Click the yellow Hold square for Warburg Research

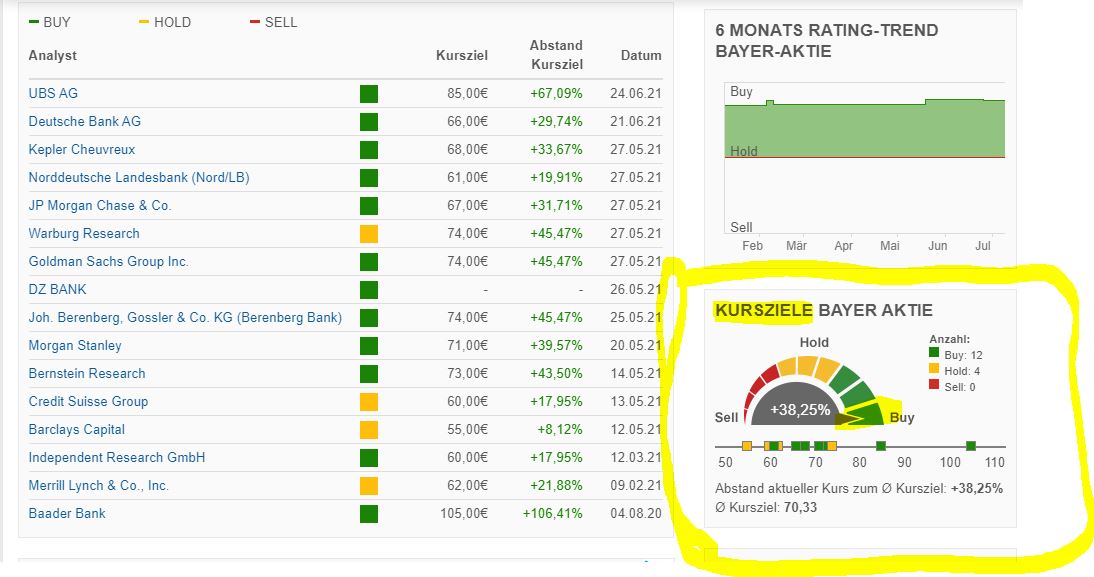(x=369, y=234)
